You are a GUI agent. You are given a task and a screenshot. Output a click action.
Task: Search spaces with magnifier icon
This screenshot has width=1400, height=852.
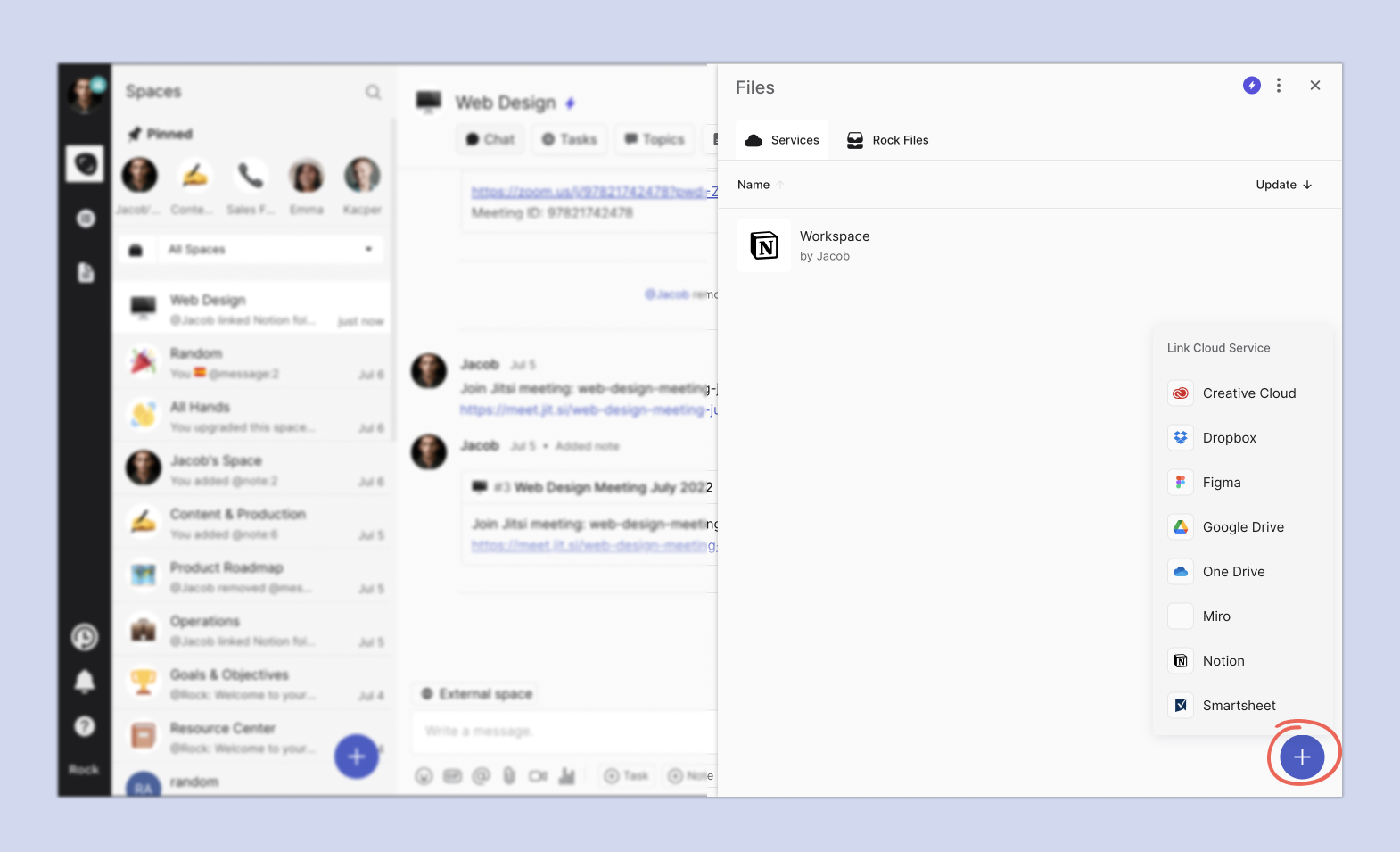point(373,92)
